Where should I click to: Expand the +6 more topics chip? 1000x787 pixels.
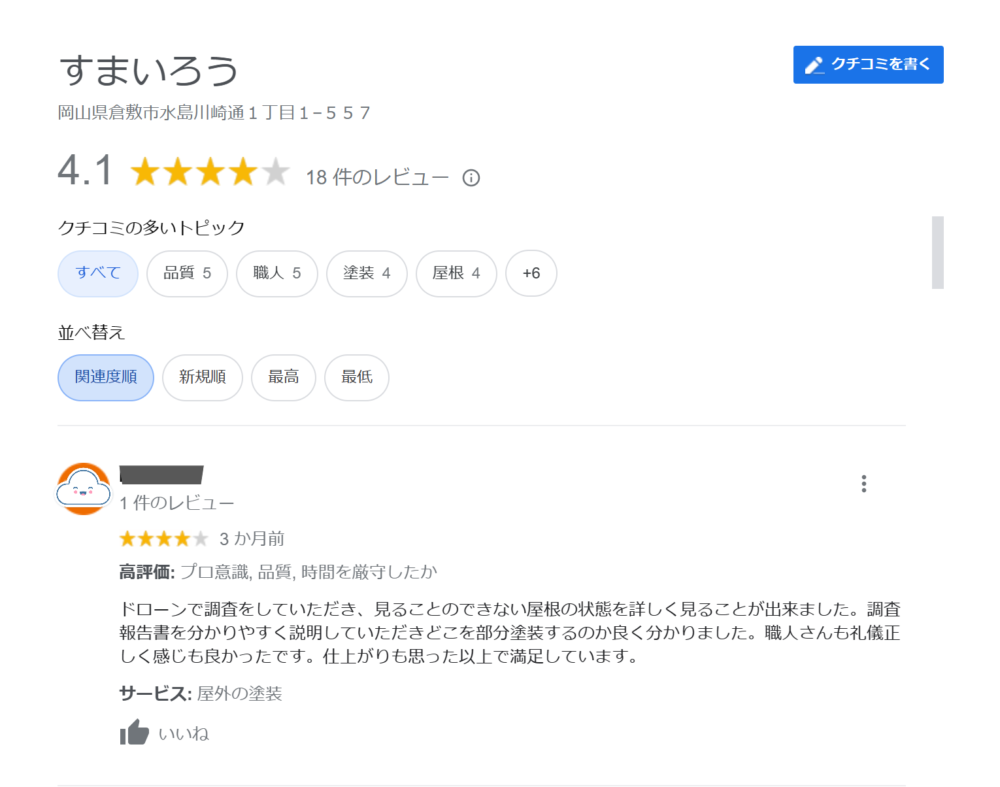(531, 273)
